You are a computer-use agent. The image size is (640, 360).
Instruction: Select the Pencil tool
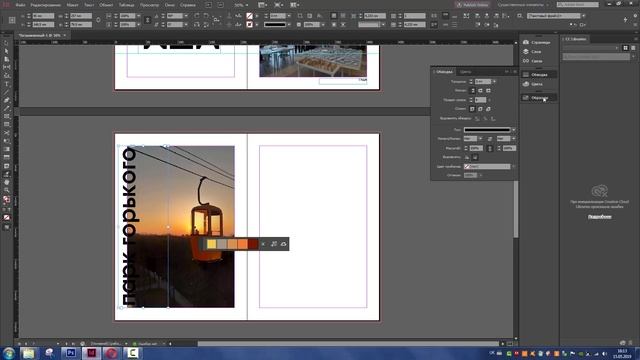tap(6, 109)
